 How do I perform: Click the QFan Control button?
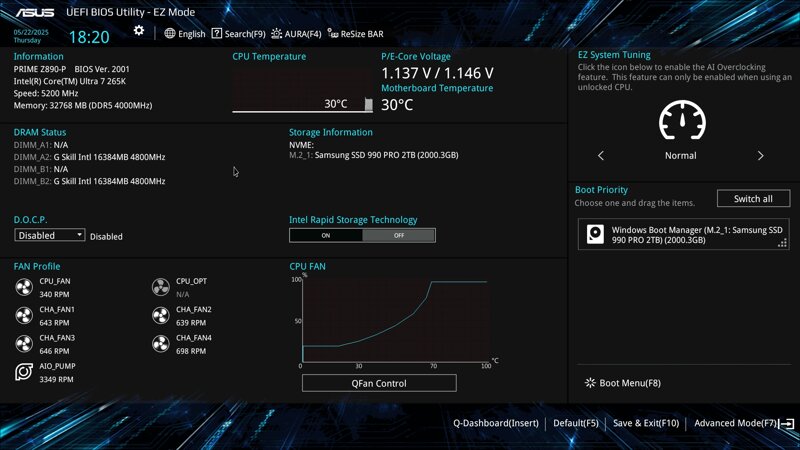click(x=379, y=383)
